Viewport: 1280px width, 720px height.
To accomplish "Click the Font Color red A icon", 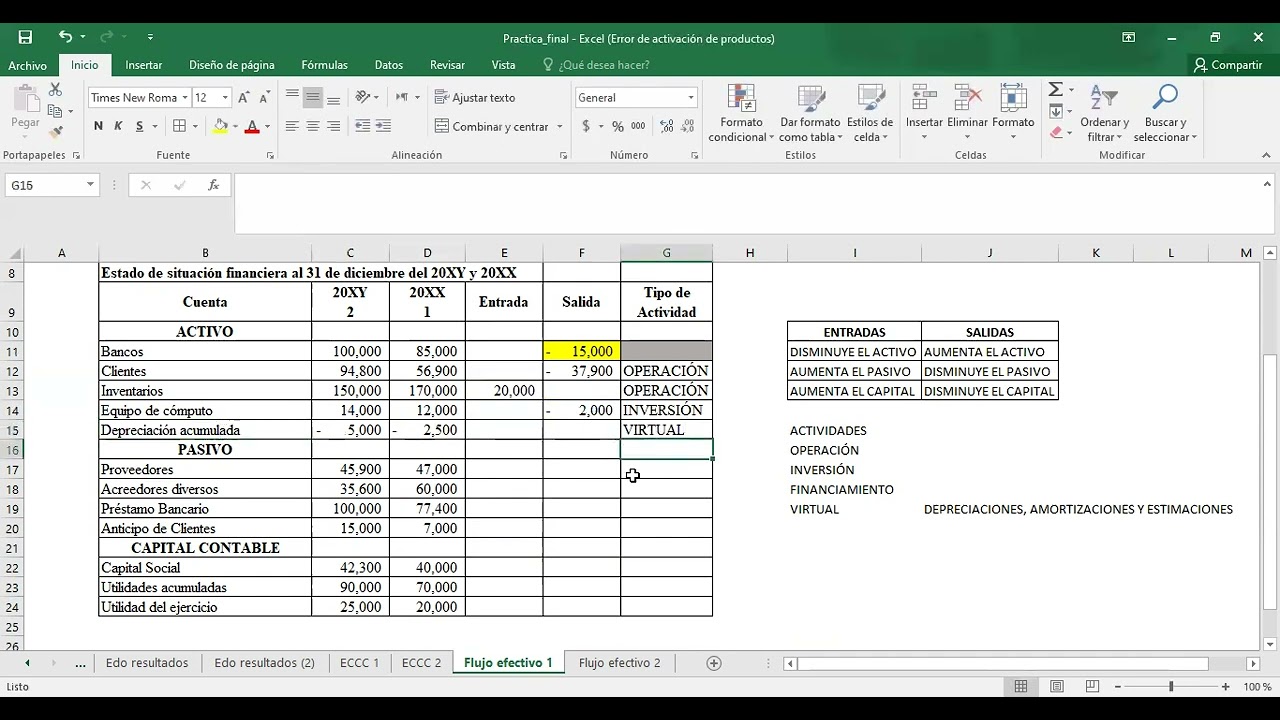I will (x=252, y=126).
